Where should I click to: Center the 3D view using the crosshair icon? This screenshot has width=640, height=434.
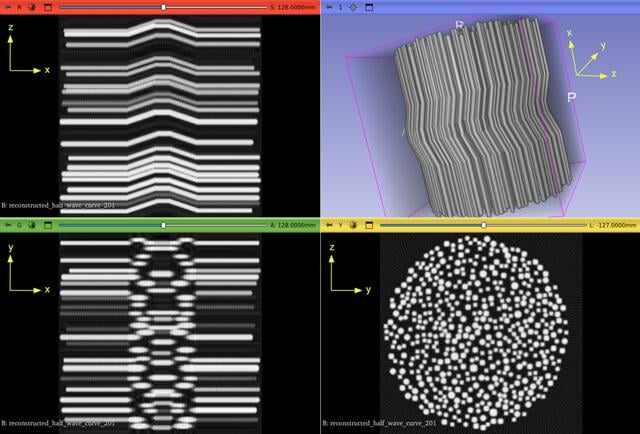click(353, 7)
